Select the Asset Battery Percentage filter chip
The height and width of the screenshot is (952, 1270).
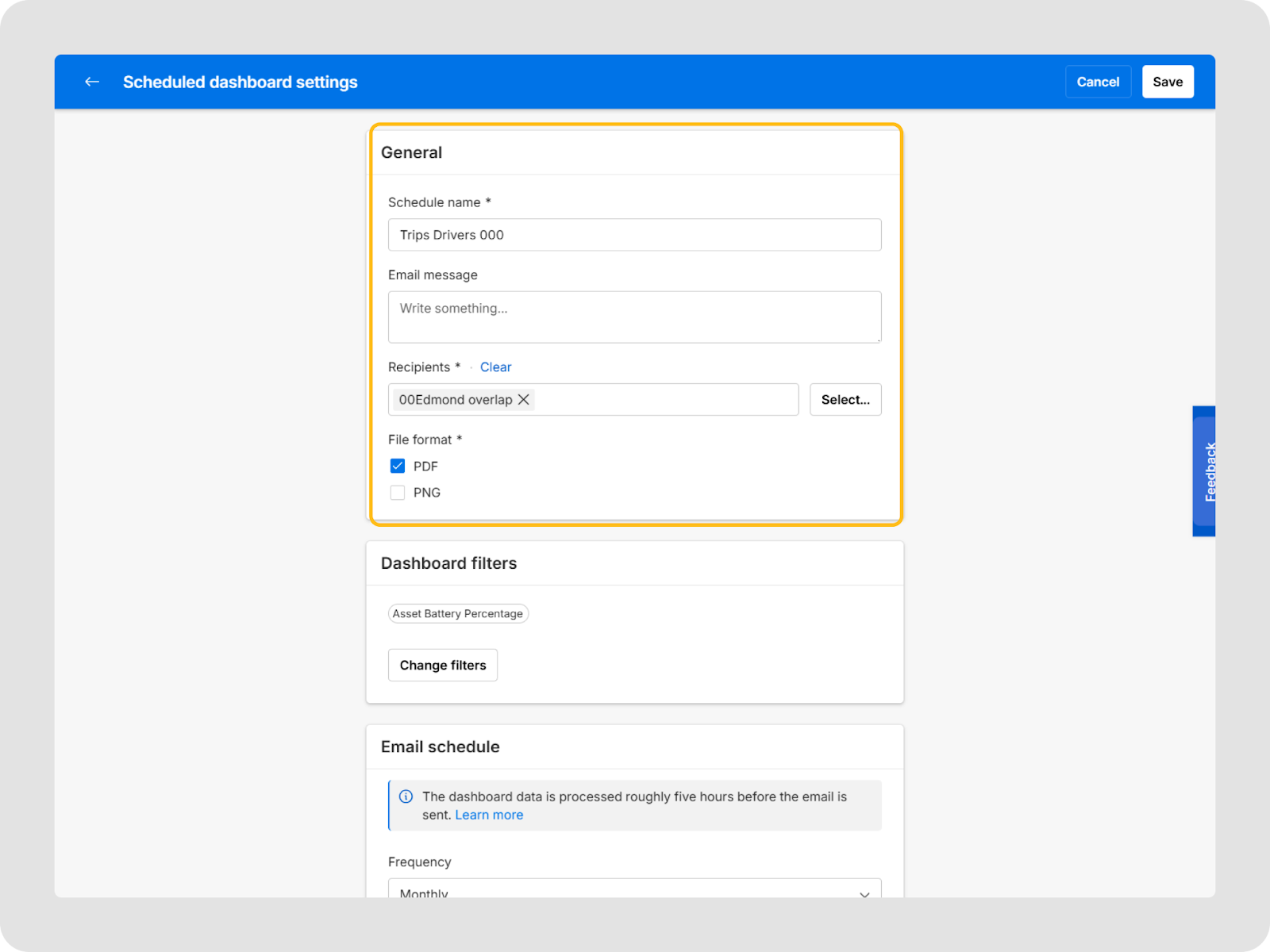(x=458, y=614)
